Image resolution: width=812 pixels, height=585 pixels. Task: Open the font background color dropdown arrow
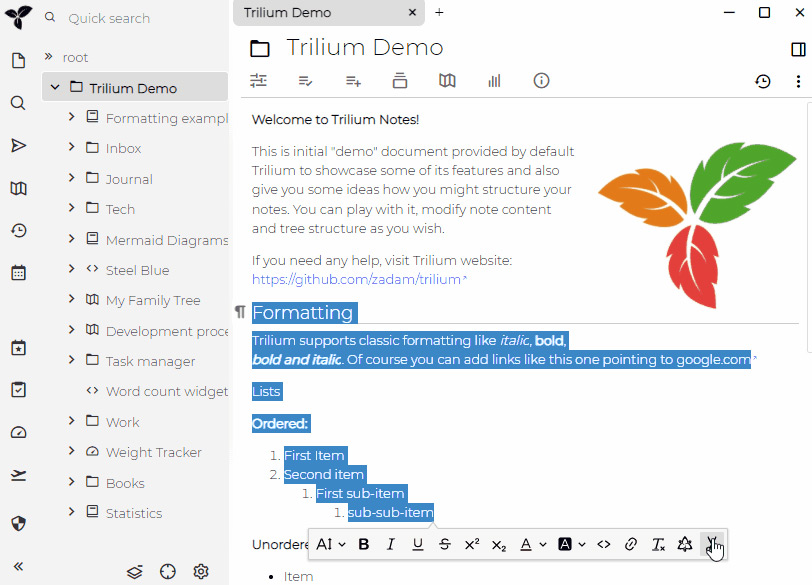click(582, 544)
